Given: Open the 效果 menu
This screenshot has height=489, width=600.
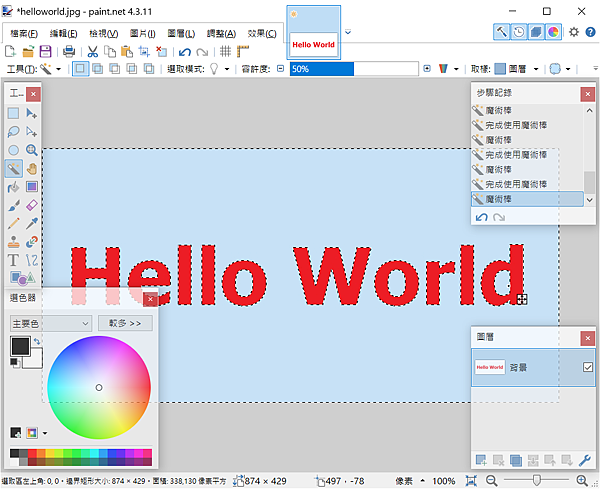Looking at the screenshot, I should pos(262,33).
